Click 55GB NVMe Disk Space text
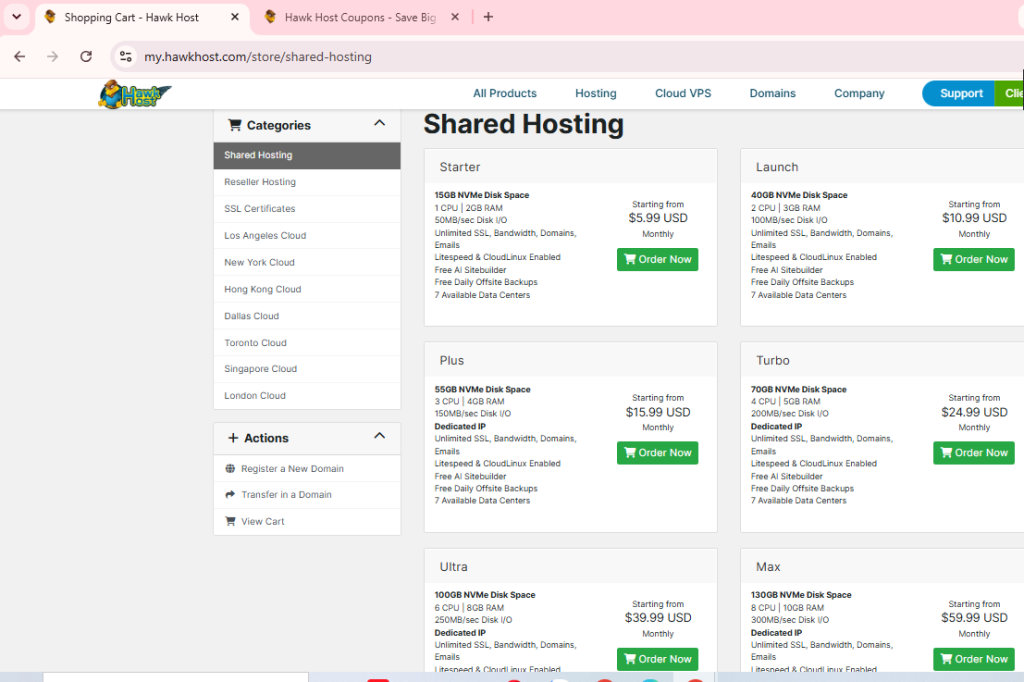Image resolution: width=1024 pixels, height=682 pixels. (x=483, y=389)
